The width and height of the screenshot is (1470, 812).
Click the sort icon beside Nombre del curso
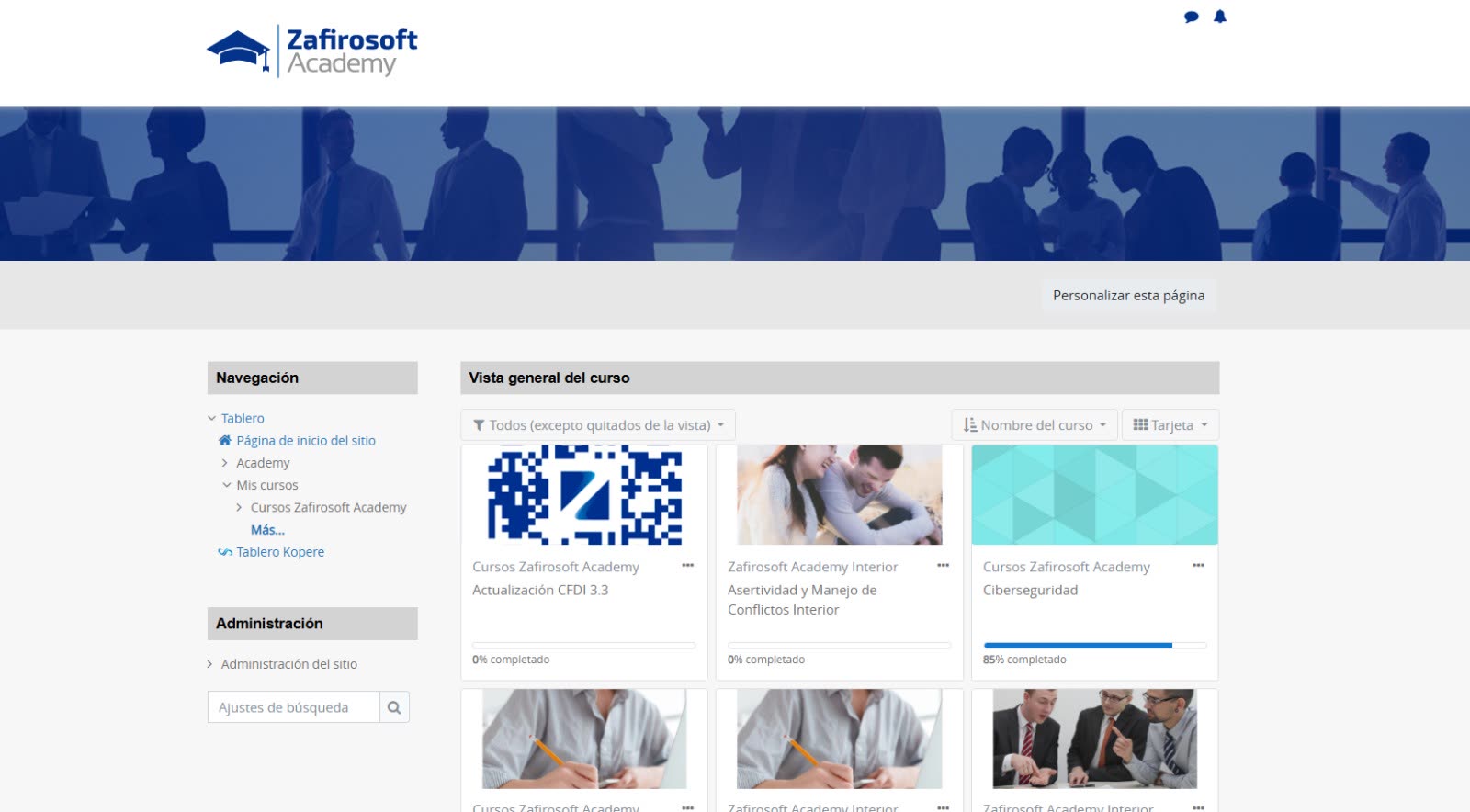point(970,425)
